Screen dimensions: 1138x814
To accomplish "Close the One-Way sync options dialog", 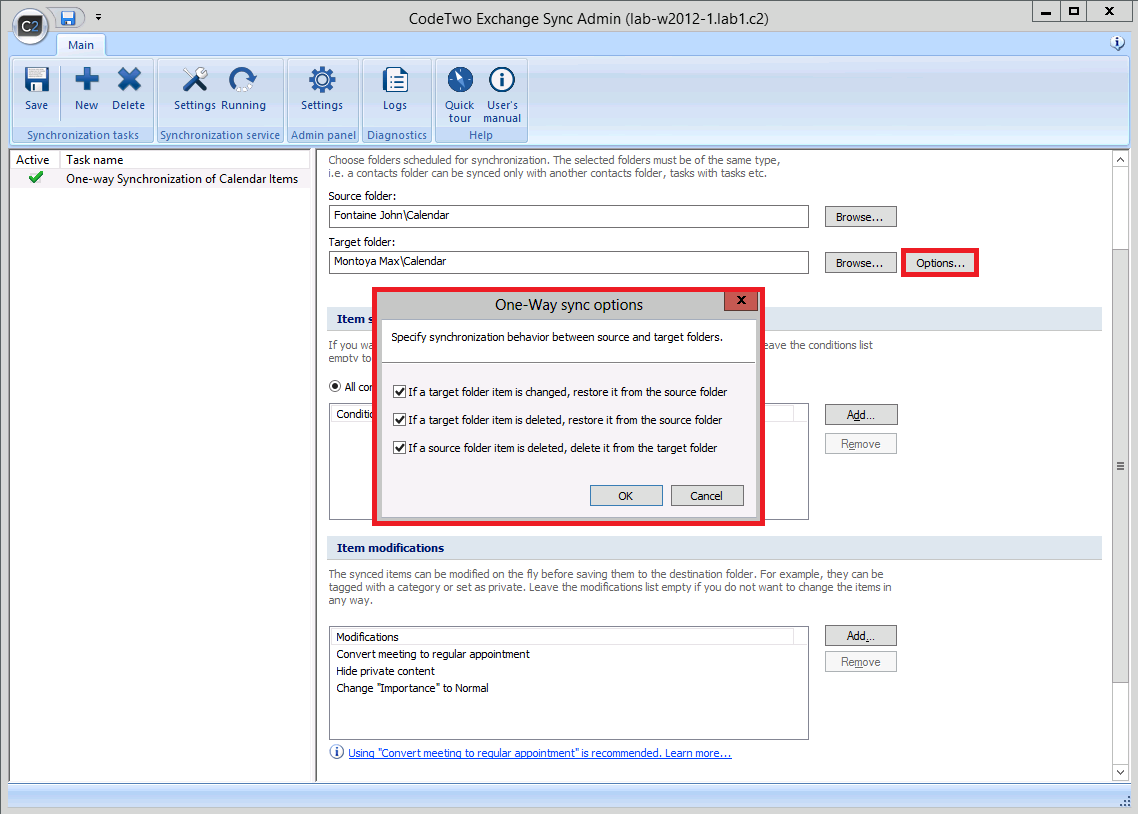I will 741,300.
